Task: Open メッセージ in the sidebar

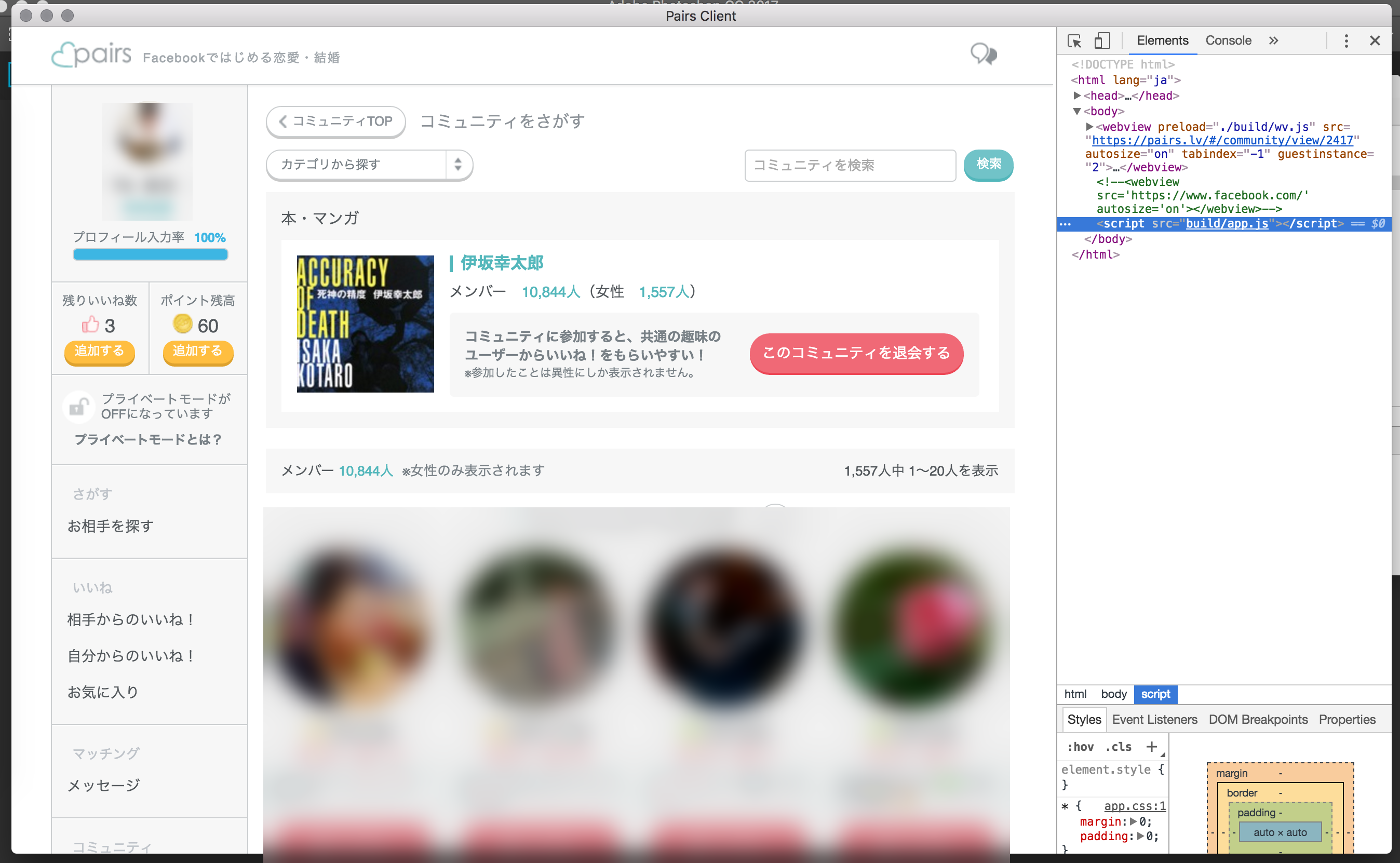Action: 103,786
